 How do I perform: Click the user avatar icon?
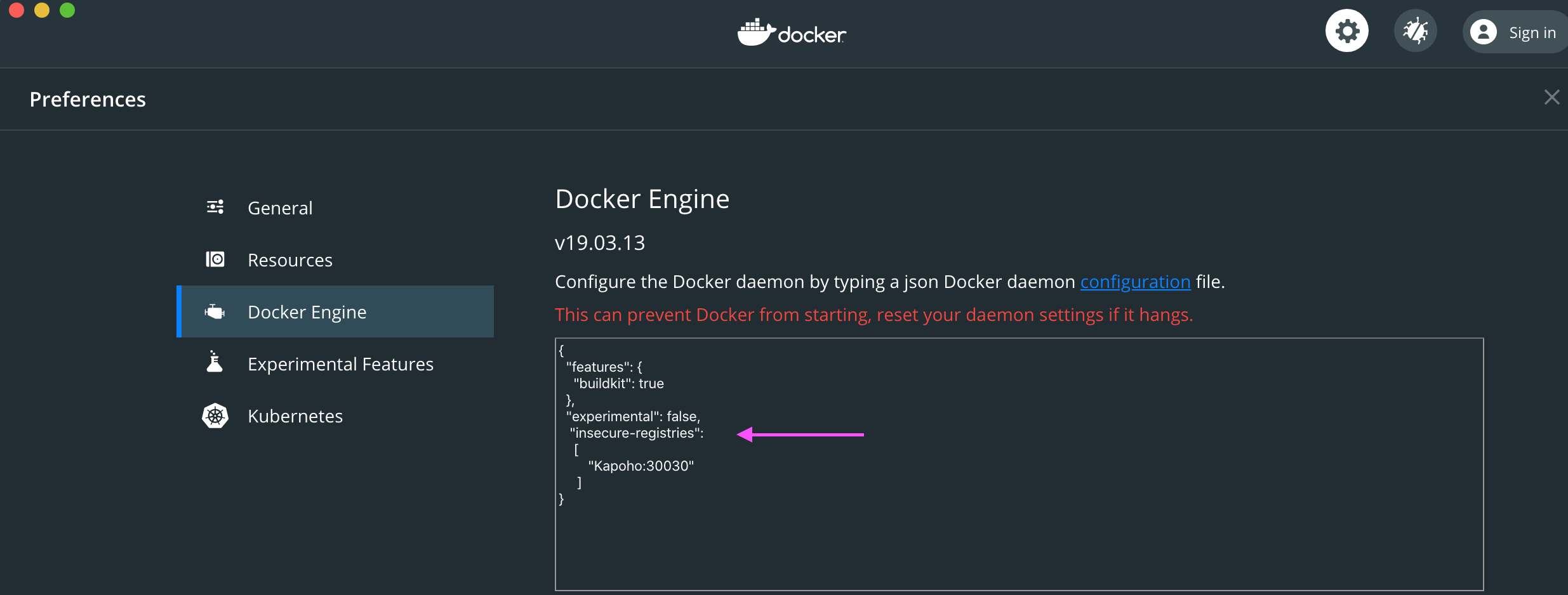tap(1484, 32)
